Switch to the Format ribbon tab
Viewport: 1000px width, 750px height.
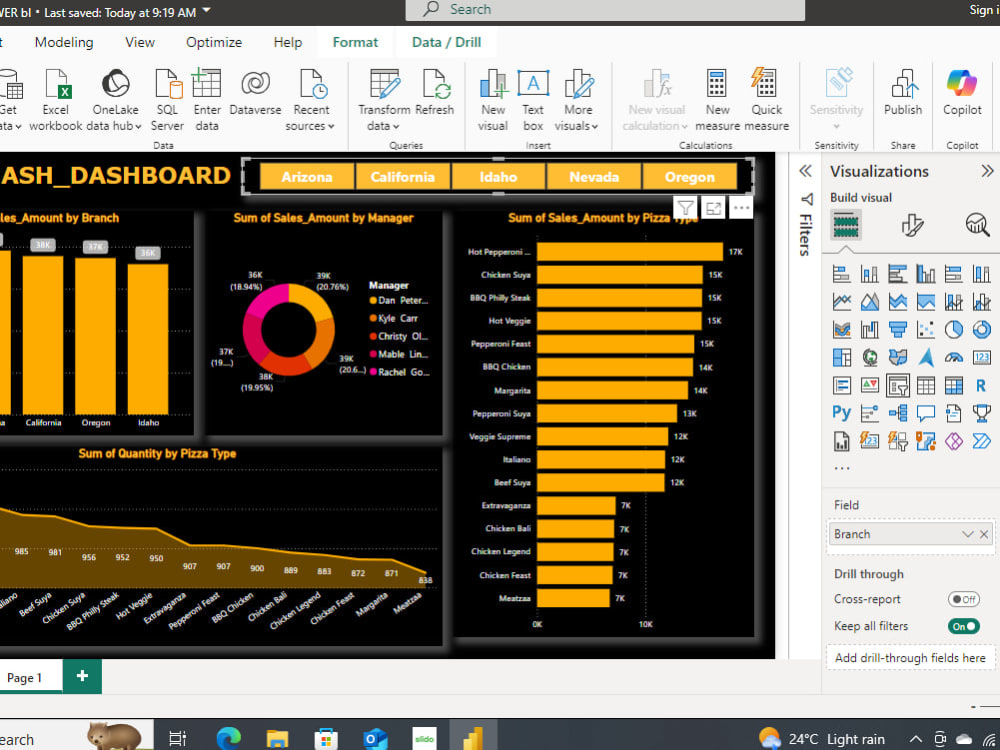355,42
